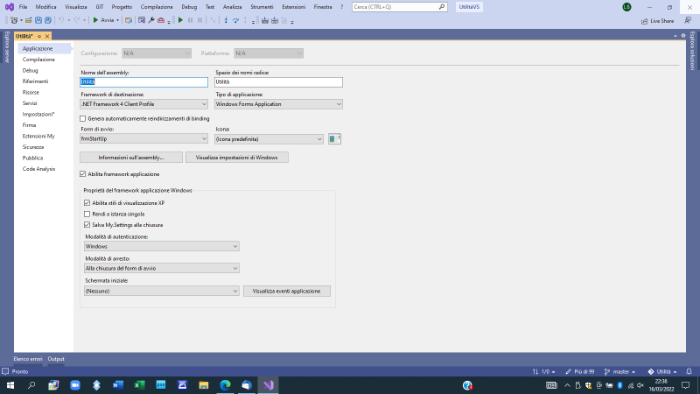Open the user account avatar
Viewport: 700px width, 394px height.
click(x=627, y=7)
